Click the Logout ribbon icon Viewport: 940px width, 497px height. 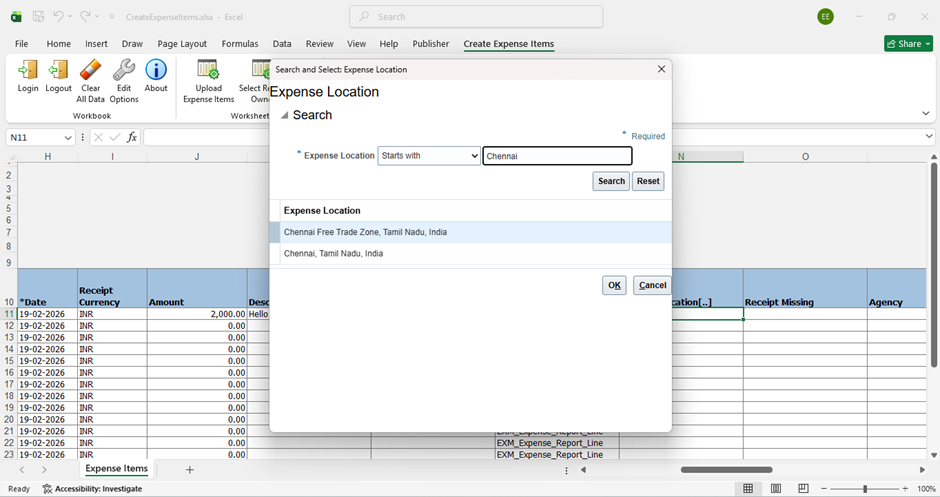pyautogui.click(x=58, y=70)
